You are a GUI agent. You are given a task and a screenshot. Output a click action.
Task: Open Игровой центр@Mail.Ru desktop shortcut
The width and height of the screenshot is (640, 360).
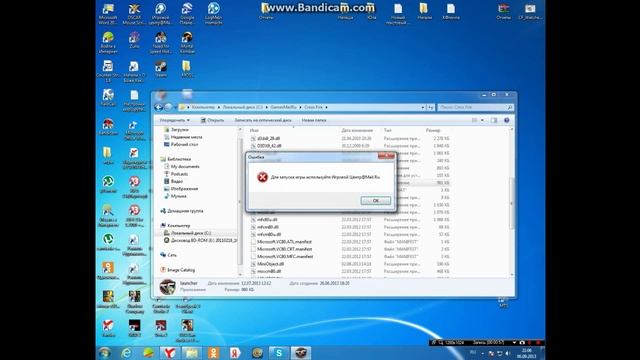click(160, 14)
